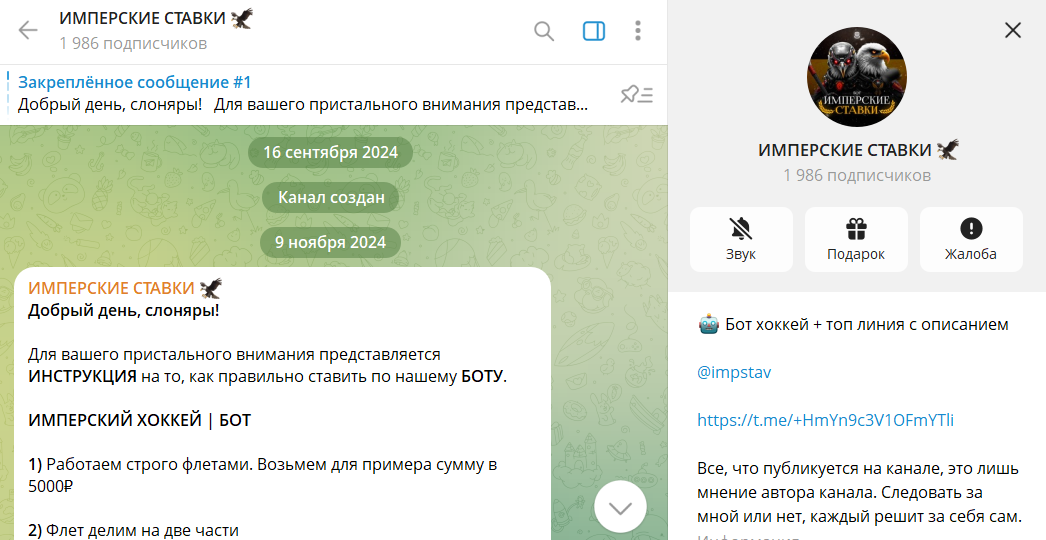Open the t.me invite link

(825, 420)
